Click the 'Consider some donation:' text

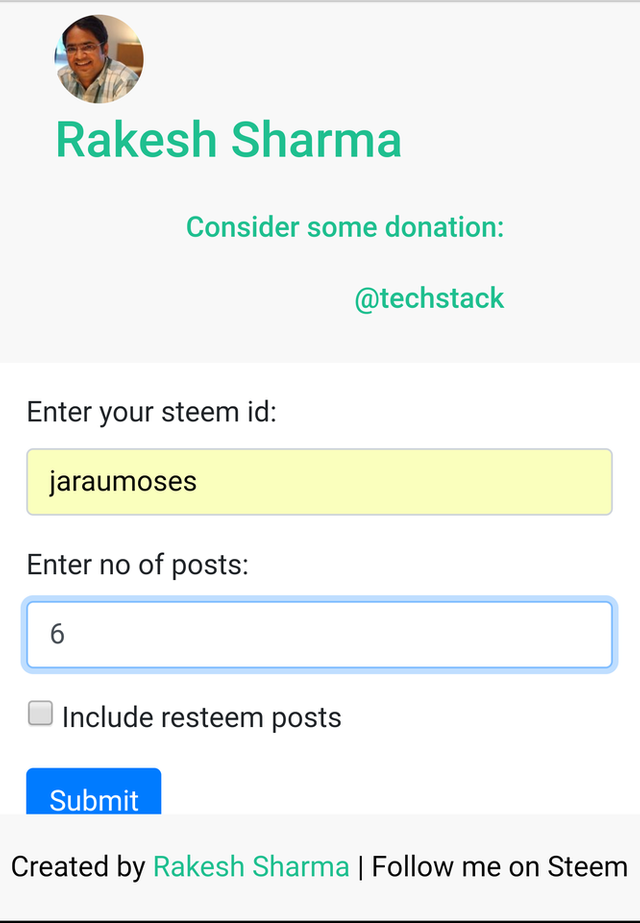coord(344,227)
